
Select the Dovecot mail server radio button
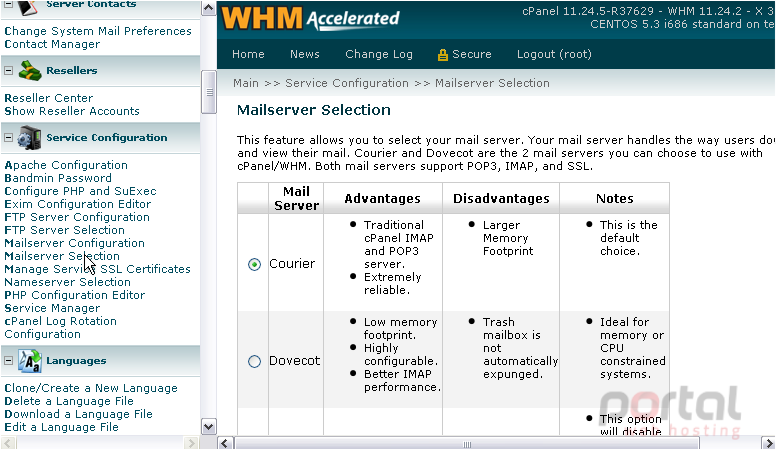tap(254, 361)
